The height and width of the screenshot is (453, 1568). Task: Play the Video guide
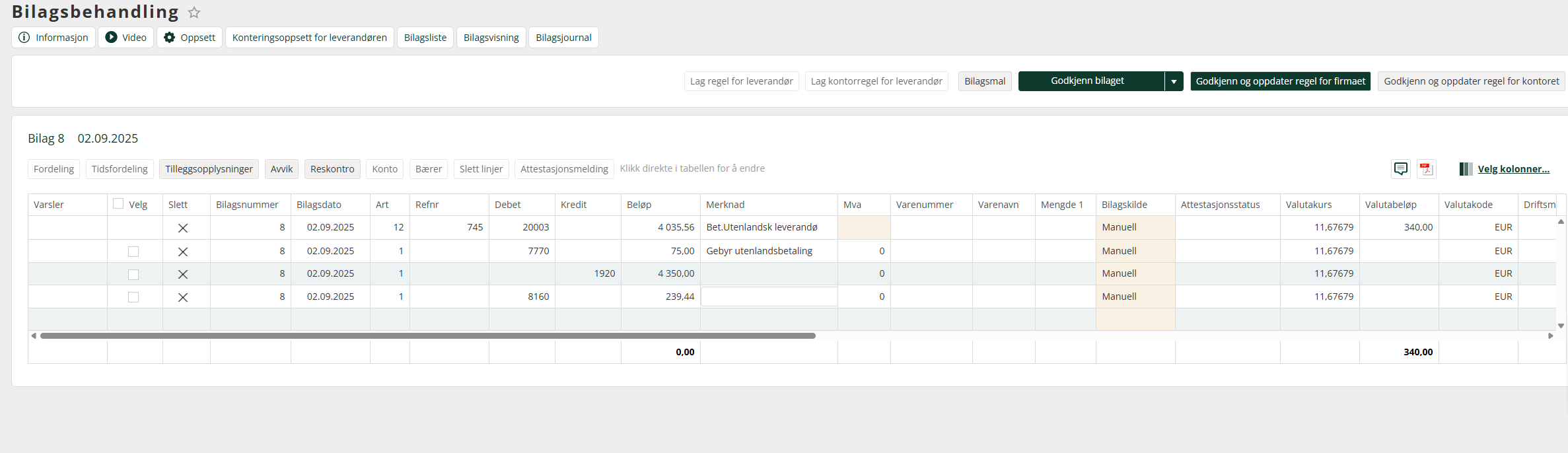click(x=126, y=38)
